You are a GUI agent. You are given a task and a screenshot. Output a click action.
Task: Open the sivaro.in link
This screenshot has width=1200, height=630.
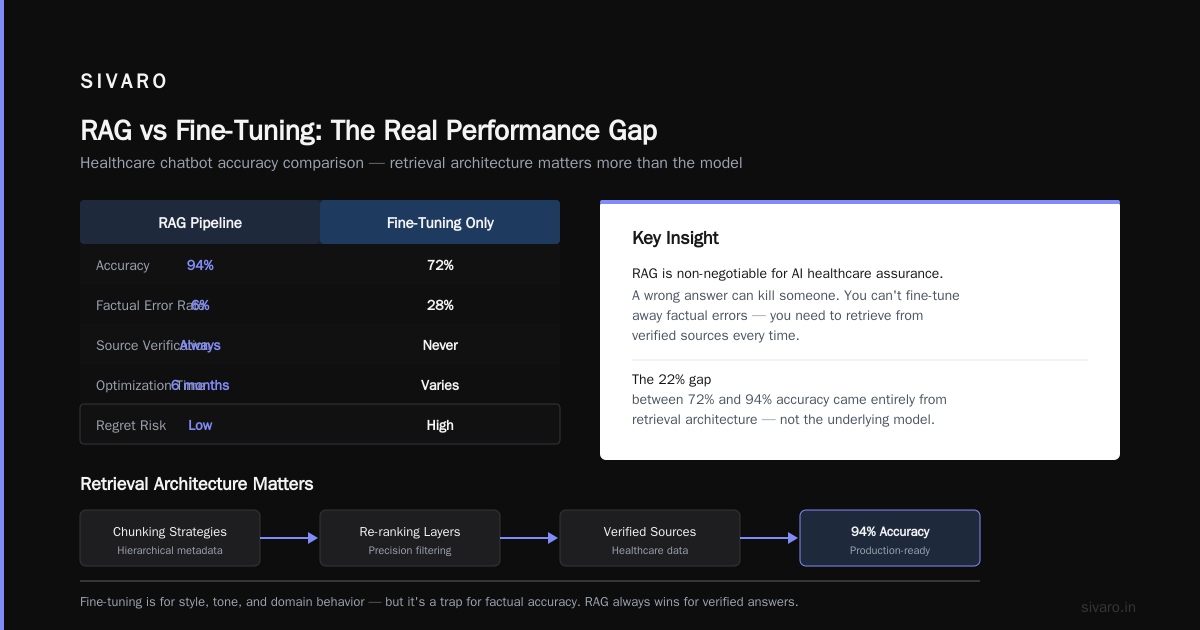click(1108, 607)
